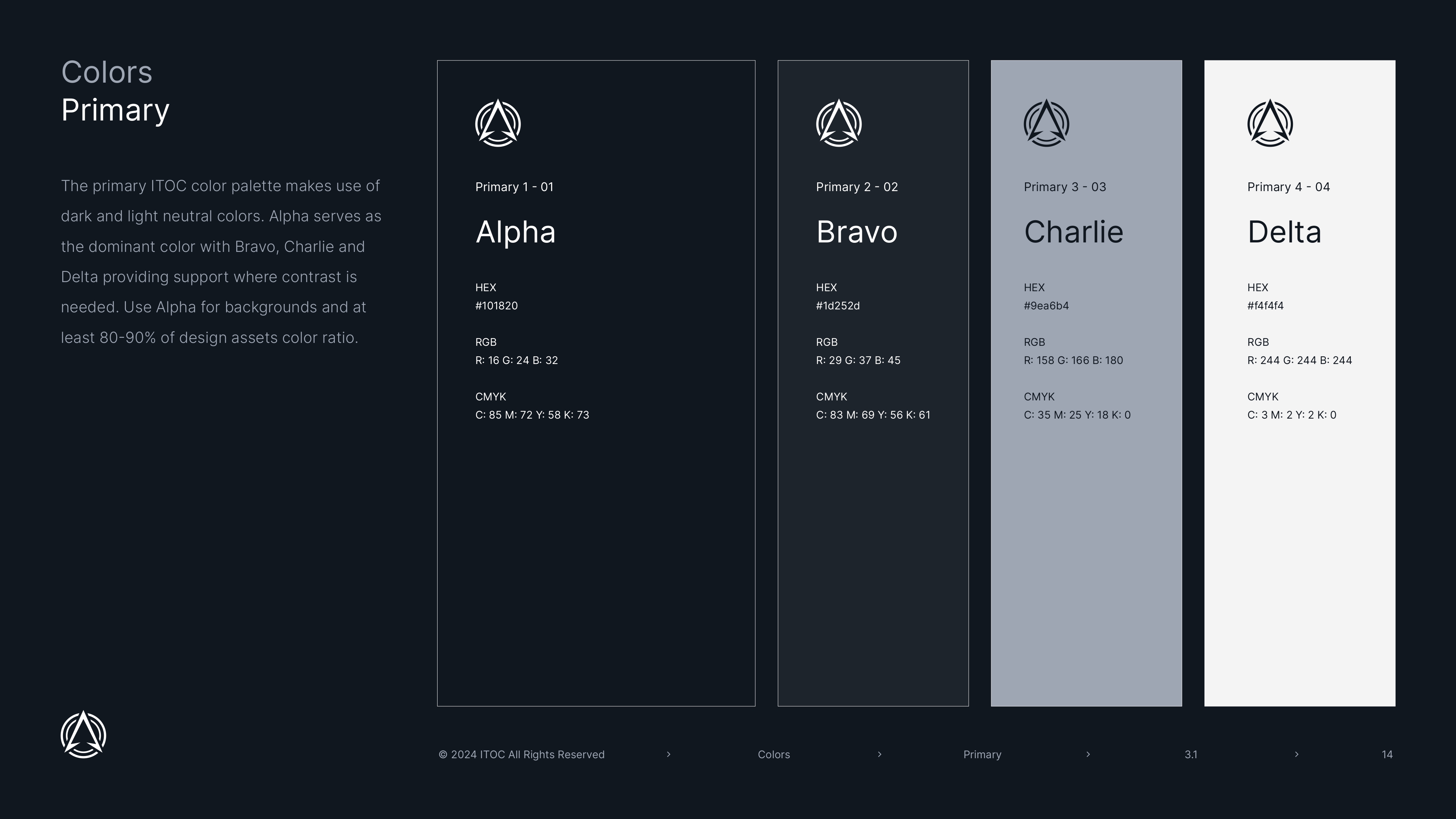Screen dimensions: 1456x819
Task: Click the Primary 3 - 03 label
Action: [1065, 187]
